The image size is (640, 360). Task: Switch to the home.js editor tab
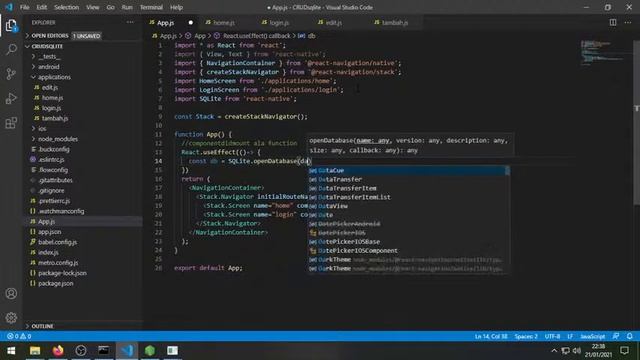tap(224, 22)
